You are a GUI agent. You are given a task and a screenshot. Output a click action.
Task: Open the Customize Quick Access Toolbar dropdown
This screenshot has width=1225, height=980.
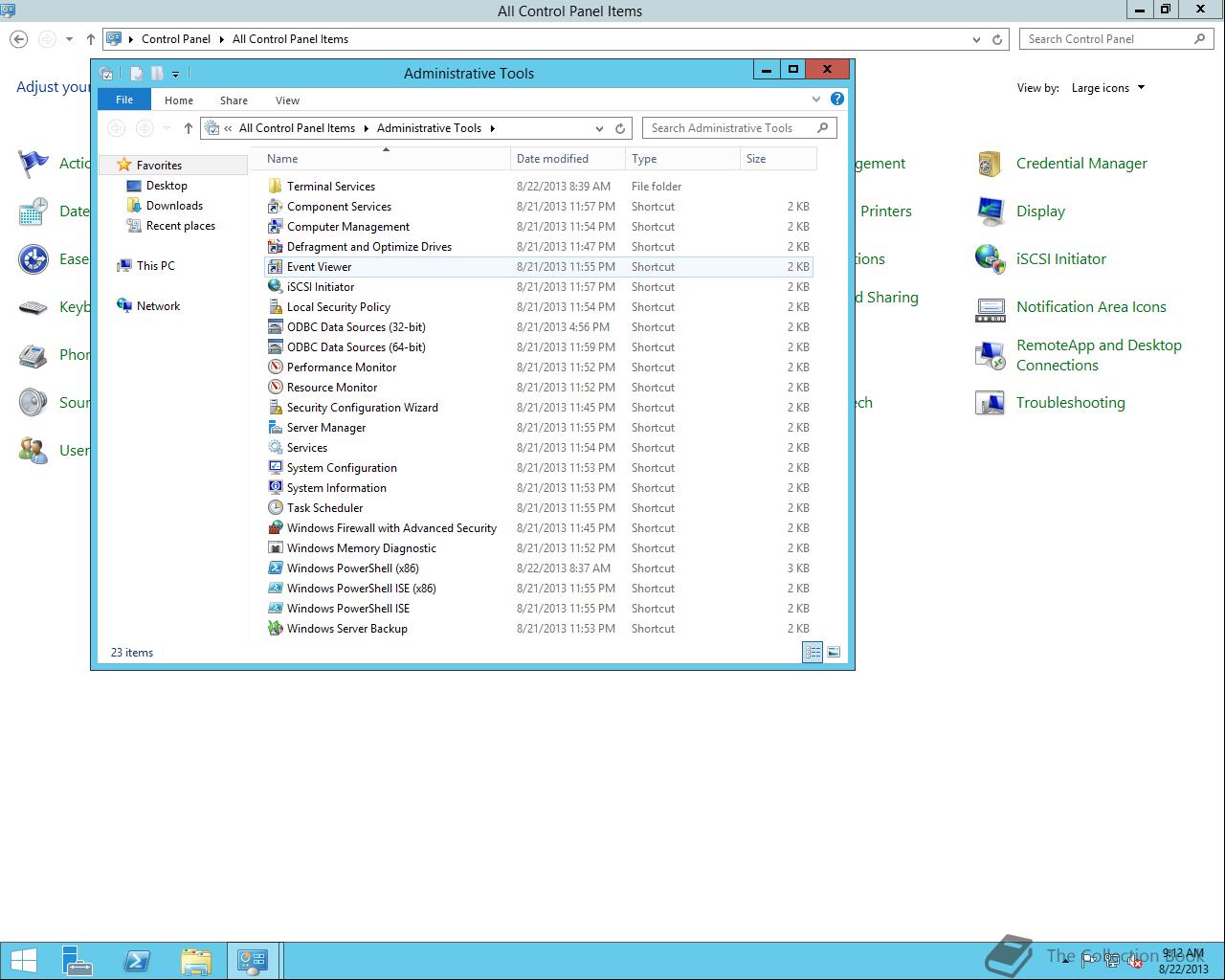point(175,74)
